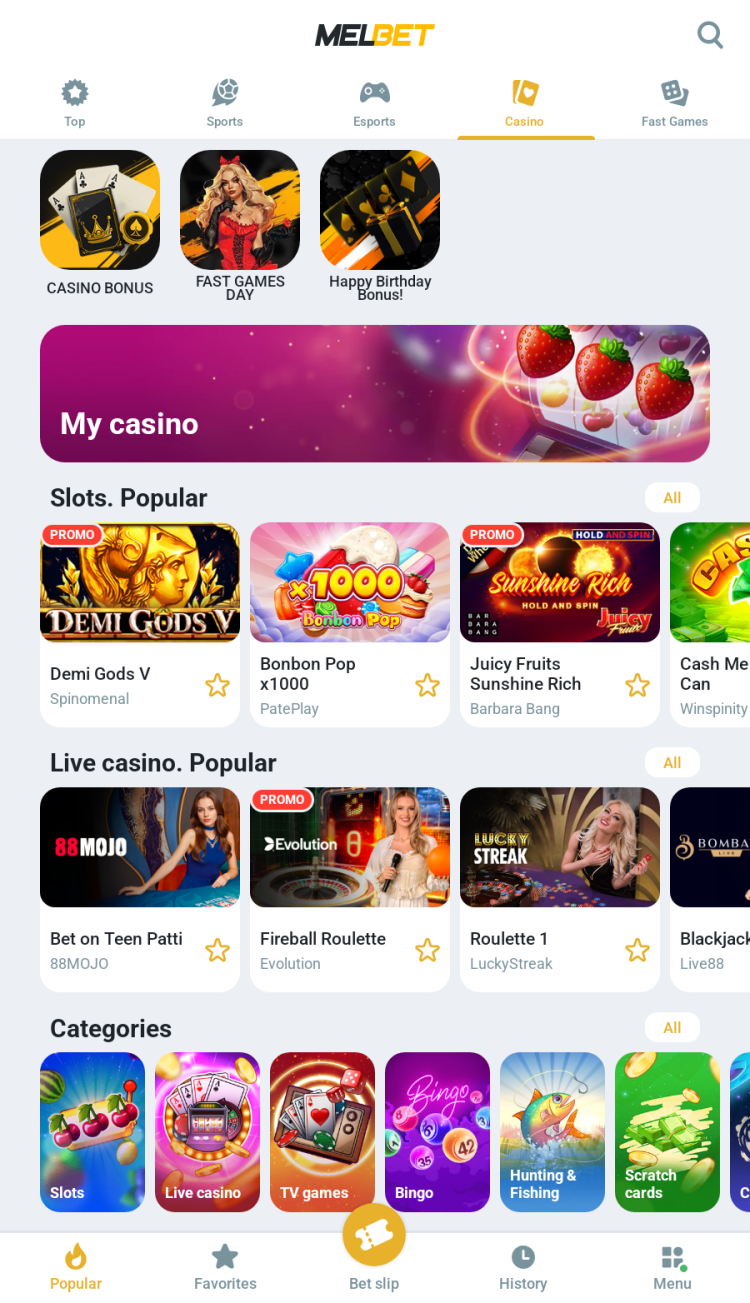Open the Menu grid icon

pyautogui.click(x=673, y=1257)
